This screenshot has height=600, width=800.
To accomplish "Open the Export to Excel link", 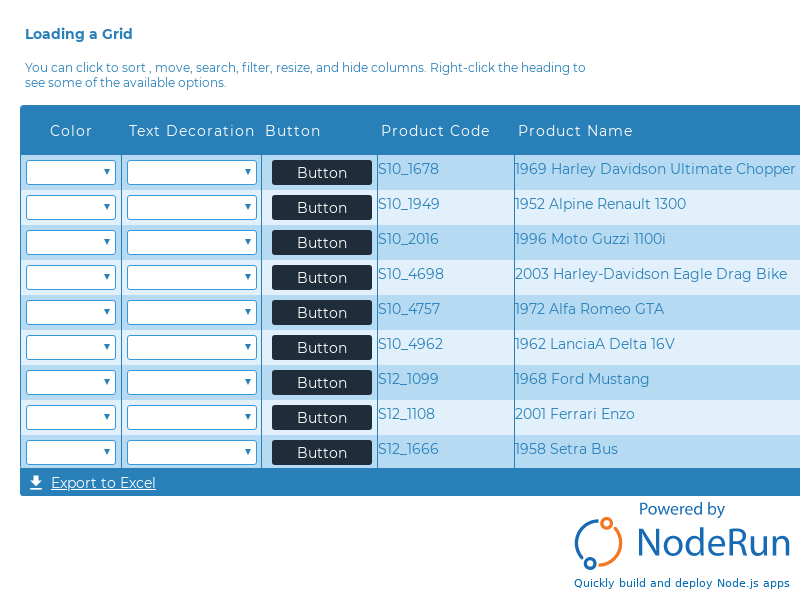I will click(103, 483).
